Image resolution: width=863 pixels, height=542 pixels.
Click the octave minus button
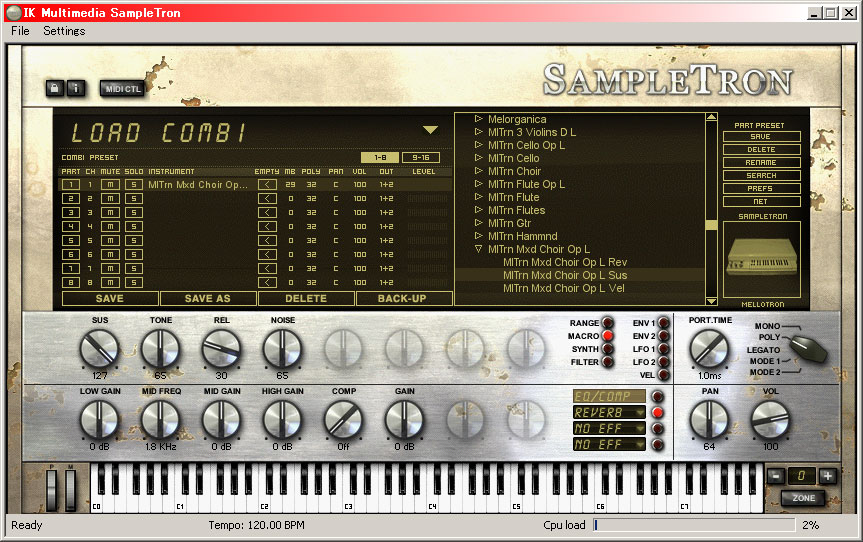(775, 476)
